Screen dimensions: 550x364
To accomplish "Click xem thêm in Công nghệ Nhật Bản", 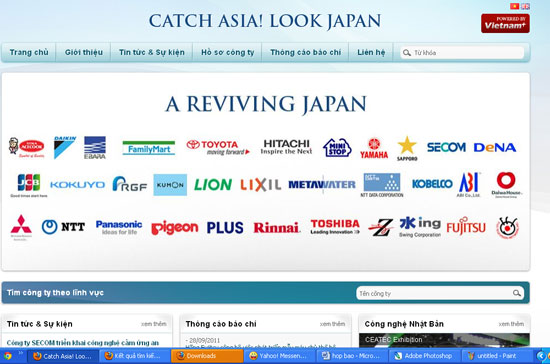I will tap(511, 324).
